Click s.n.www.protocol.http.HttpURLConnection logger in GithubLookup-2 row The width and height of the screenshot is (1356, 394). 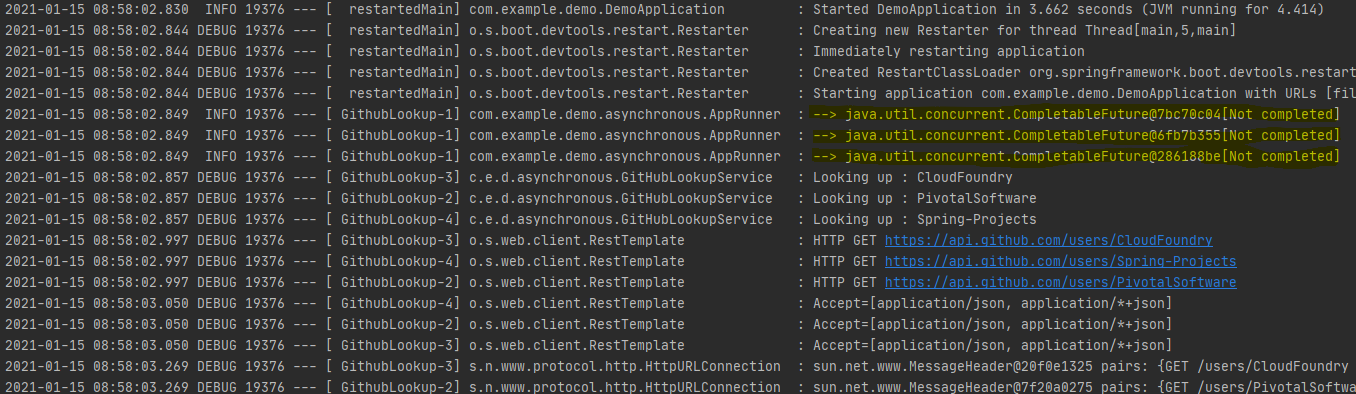coord(624,387)
